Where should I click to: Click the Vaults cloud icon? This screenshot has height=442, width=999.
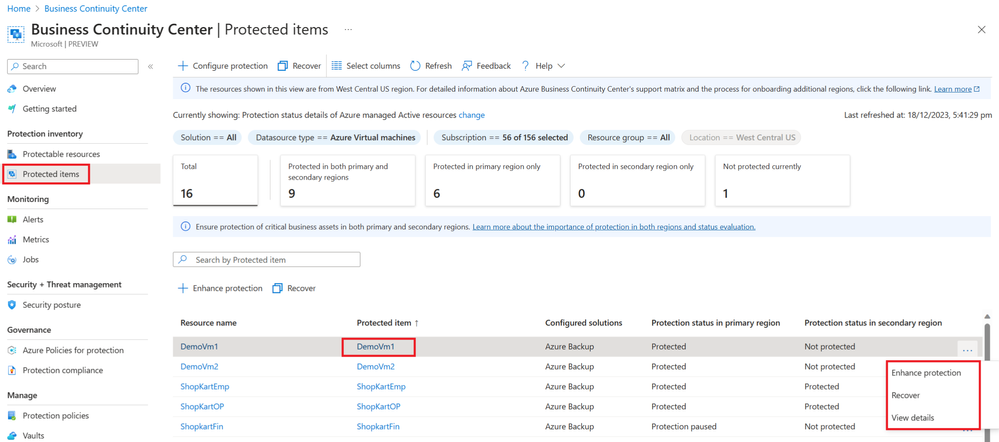[12, 436]
